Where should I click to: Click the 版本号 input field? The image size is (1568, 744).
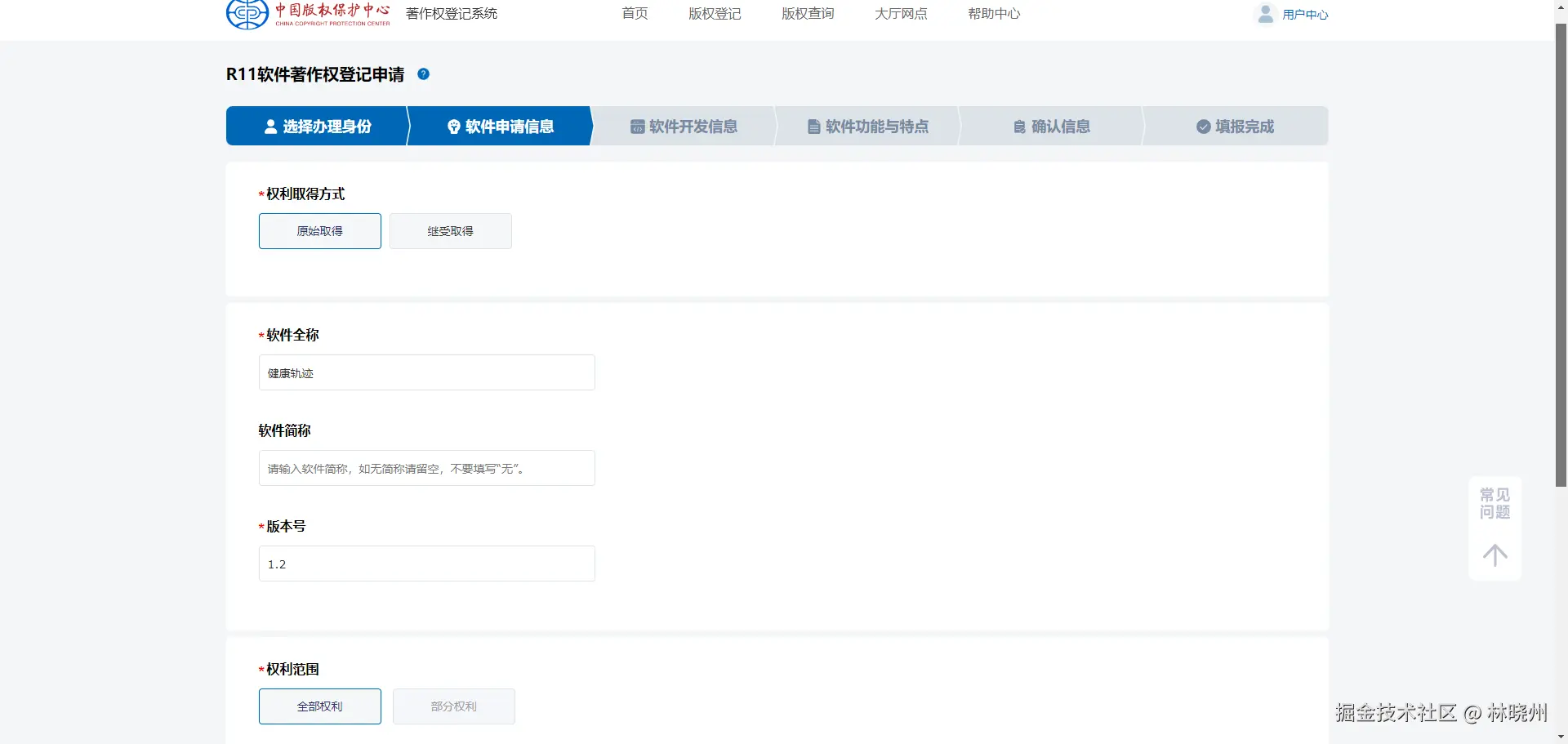click(427, 564)
